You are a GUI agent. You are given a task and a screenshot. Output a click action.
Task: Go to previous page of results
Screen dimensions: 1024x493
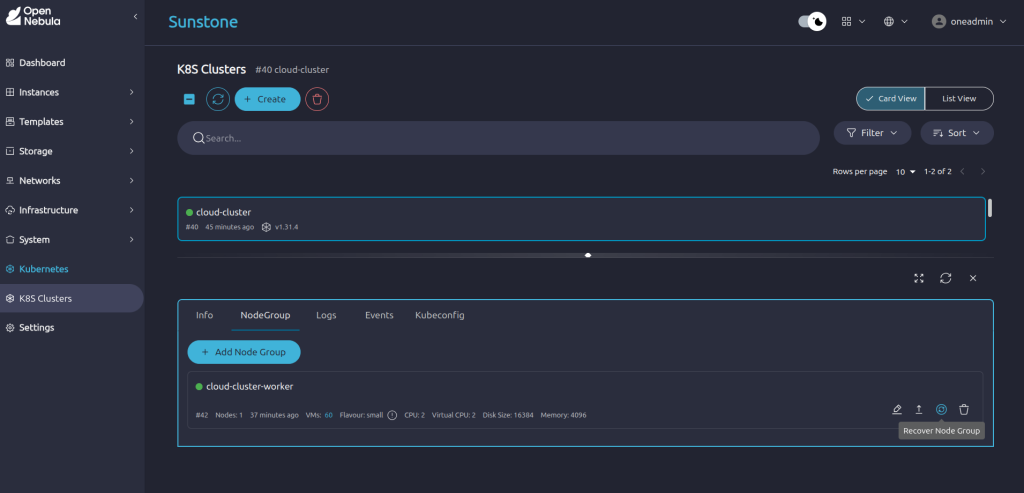pos(962,172)
